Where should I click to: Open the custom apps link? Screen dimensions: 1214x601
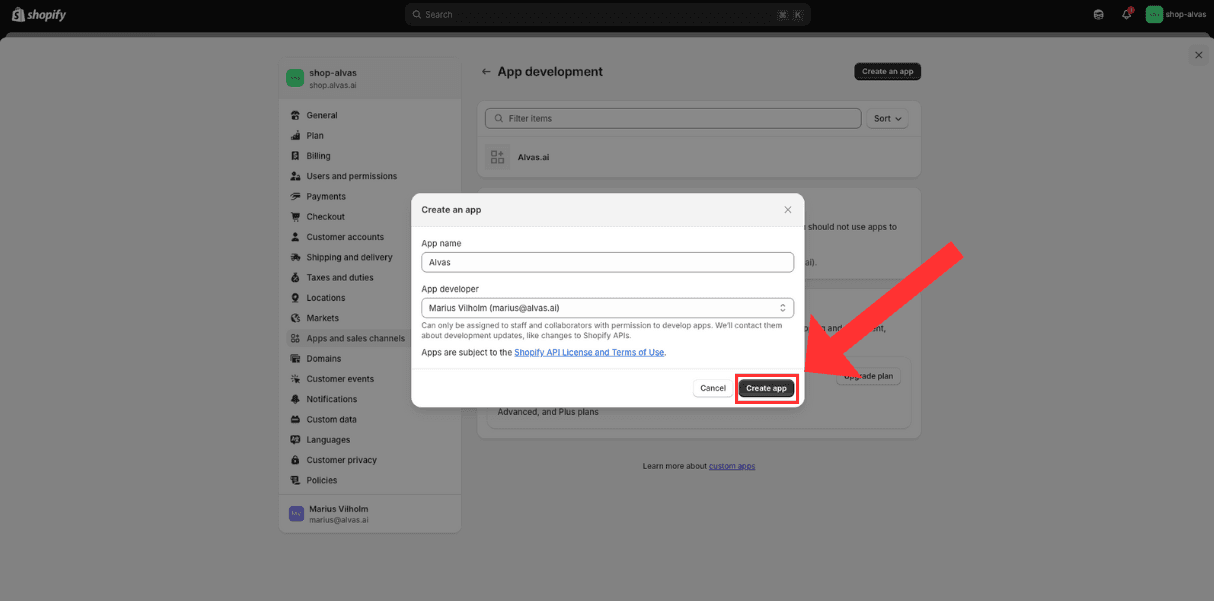point(732,466)
